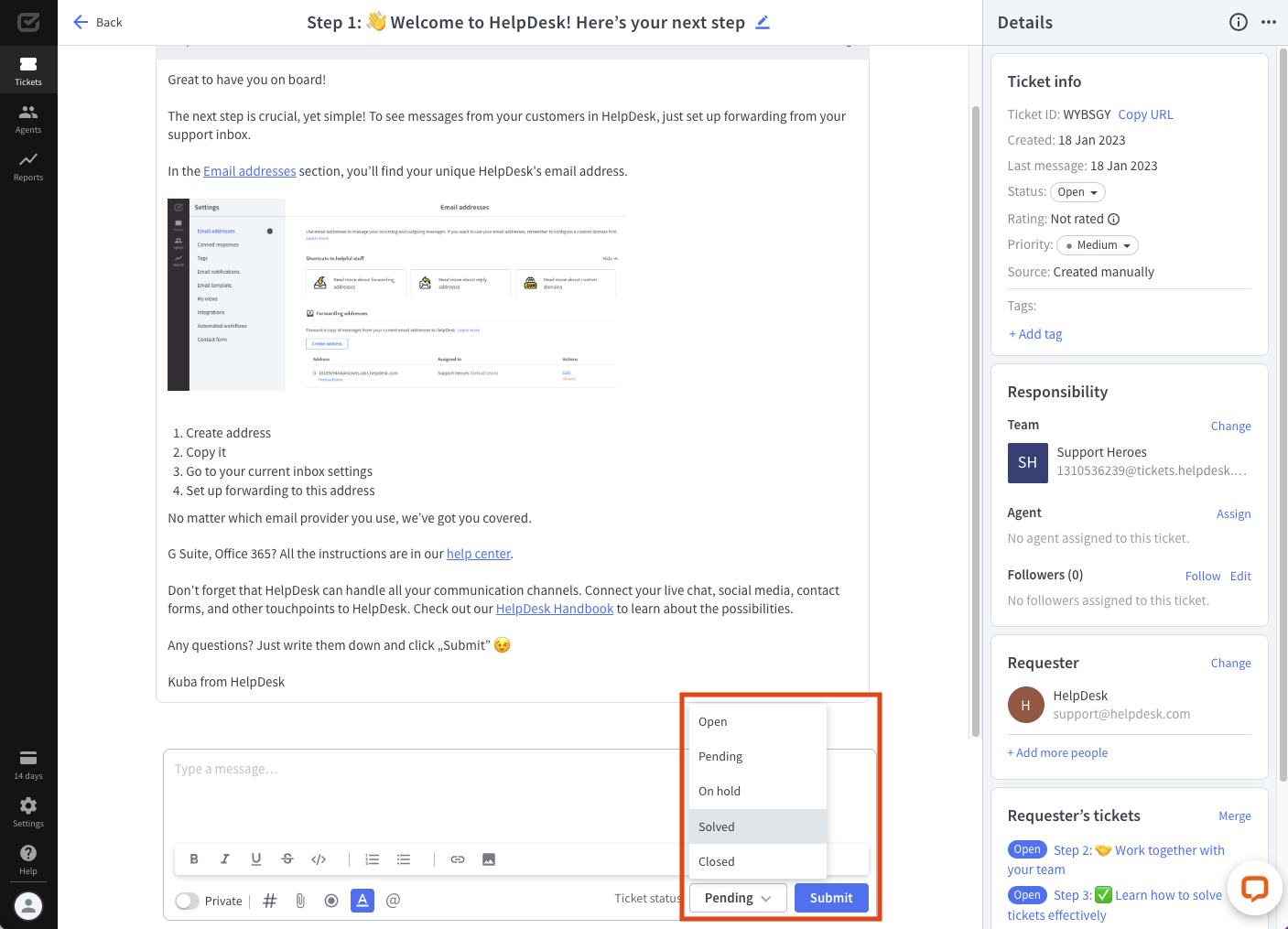The height and width of the screenshot is (929, 1288).
Task: Open Help from the sidebar
Action: tap(28, 859)
